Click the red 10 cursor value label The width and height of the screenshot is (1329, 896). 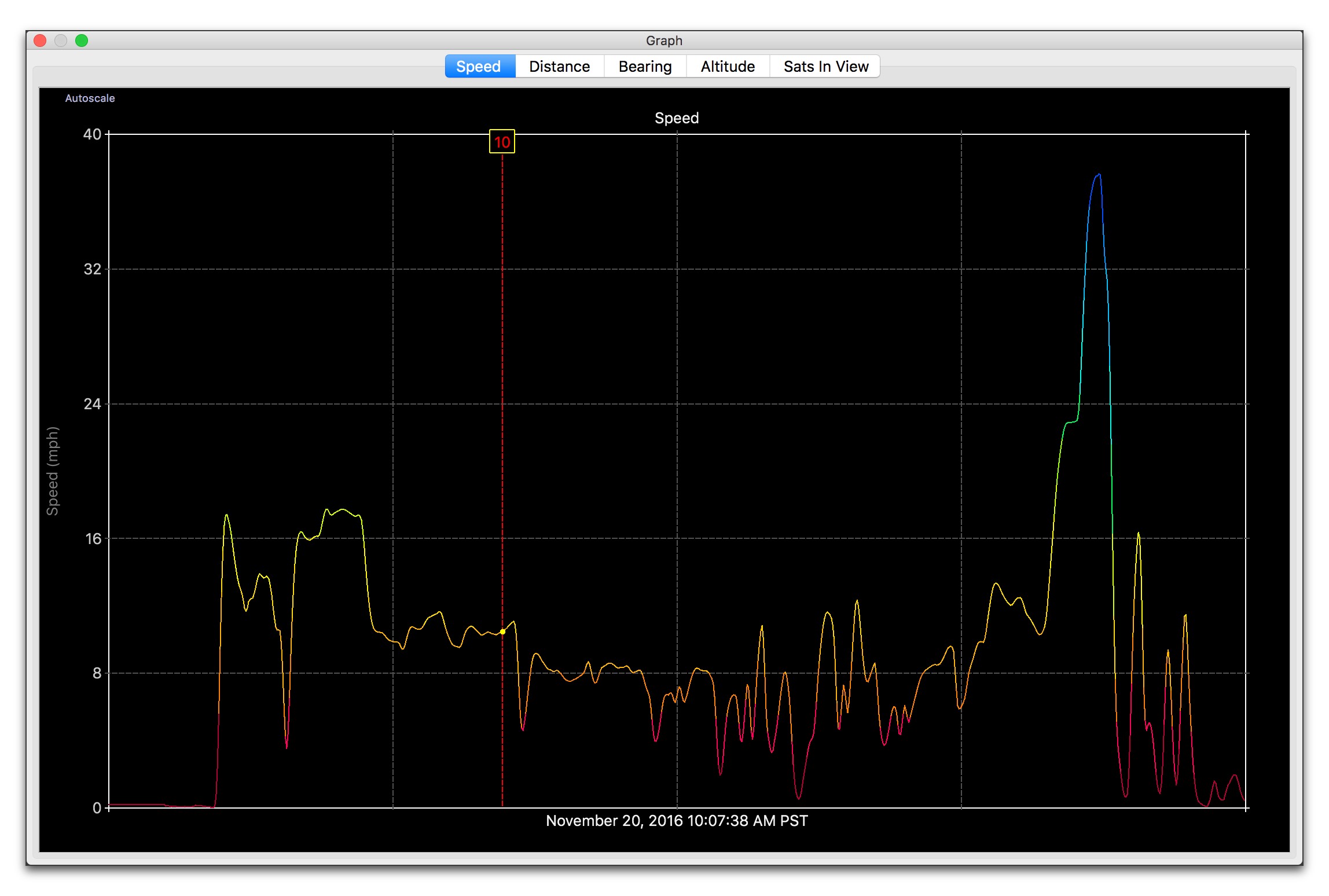tap(502, 142)
